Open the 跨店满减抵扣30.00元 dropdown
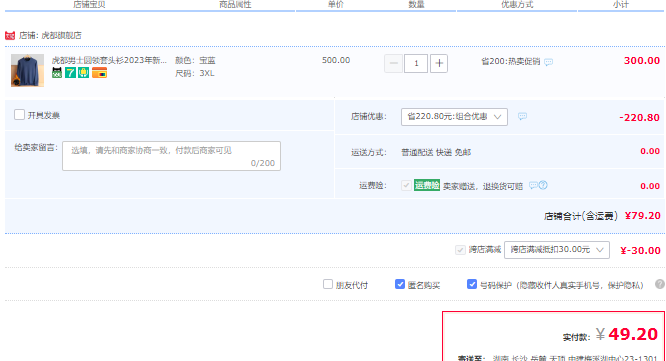This screenshot has width=666, height=361. (x=557, y=250)
